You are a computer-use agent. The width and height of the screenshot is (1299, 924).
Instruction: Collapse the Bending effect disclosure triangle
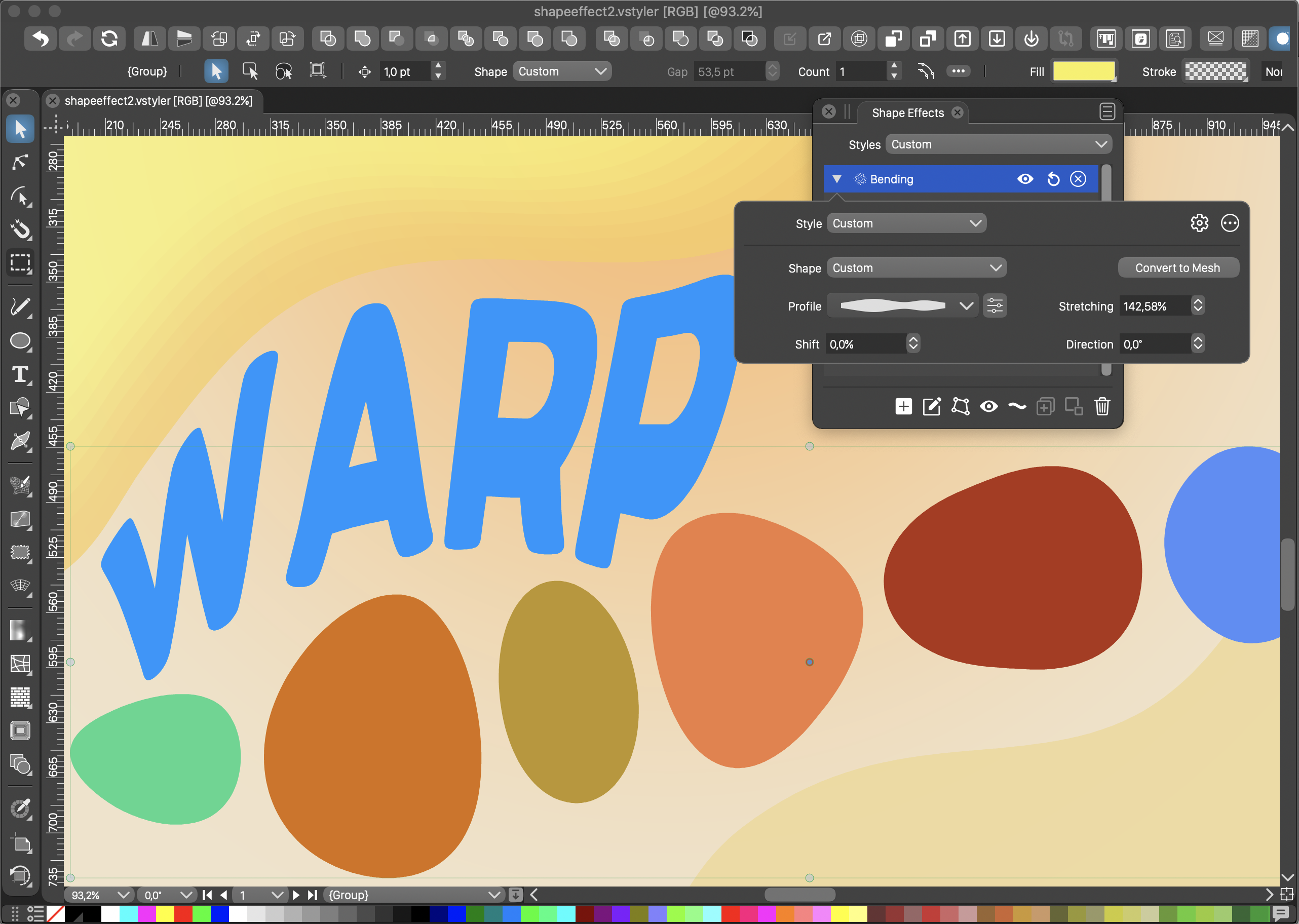click(x=837, y=179)
